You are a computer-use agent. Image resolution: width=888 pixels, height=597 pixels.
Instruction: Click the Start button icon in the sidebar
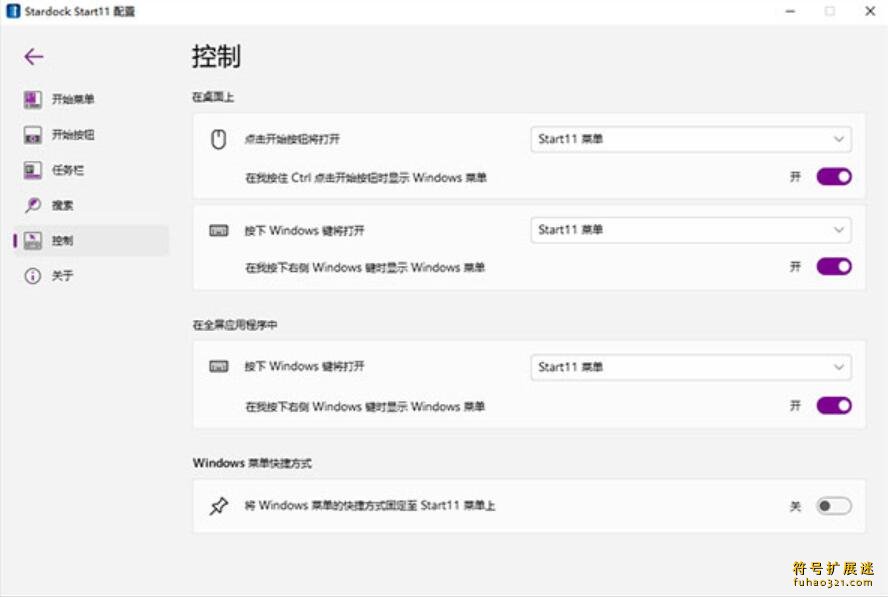[x=32, y=135]
